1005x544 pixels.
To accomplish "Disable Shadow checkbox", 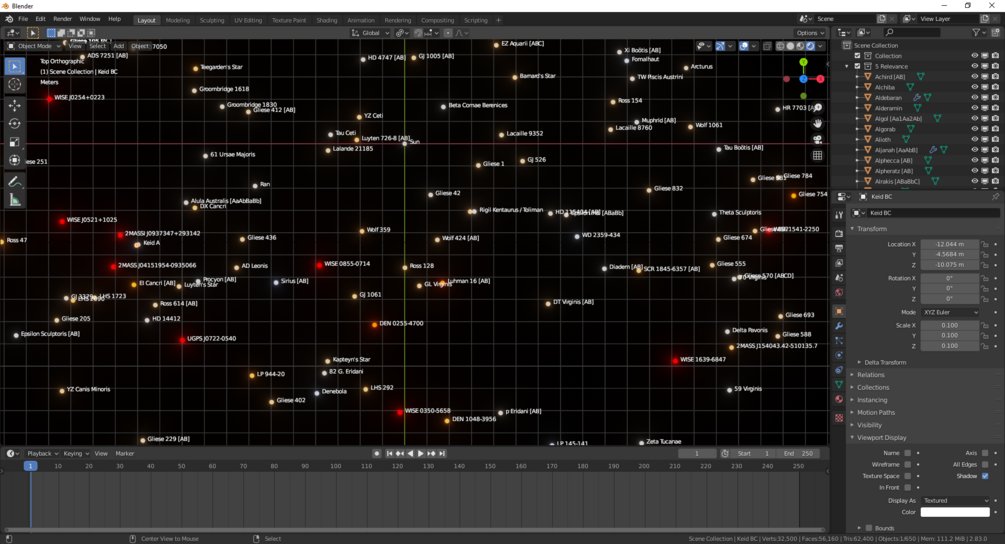I will [985, 476].
